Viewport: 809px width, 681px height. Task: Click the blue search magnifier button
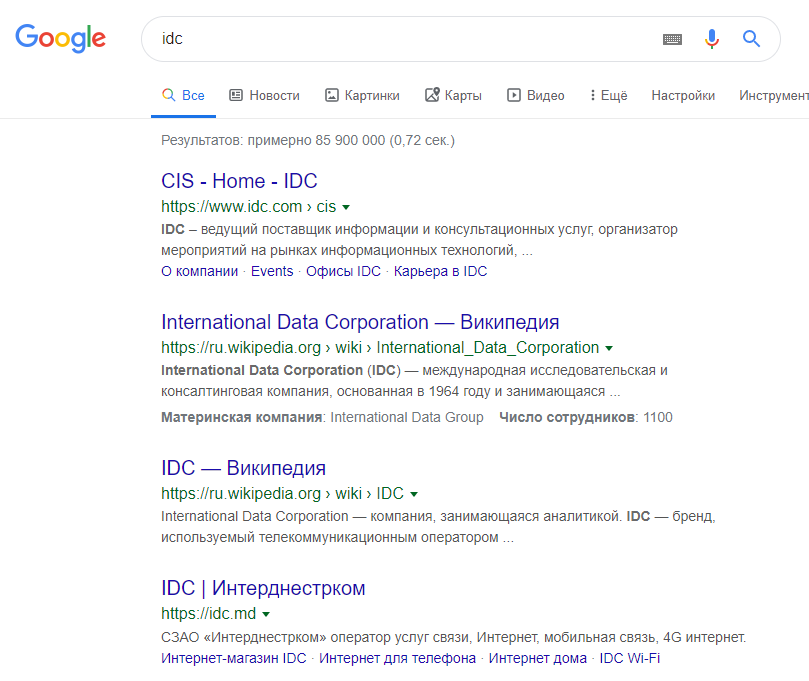click(751, 39)
